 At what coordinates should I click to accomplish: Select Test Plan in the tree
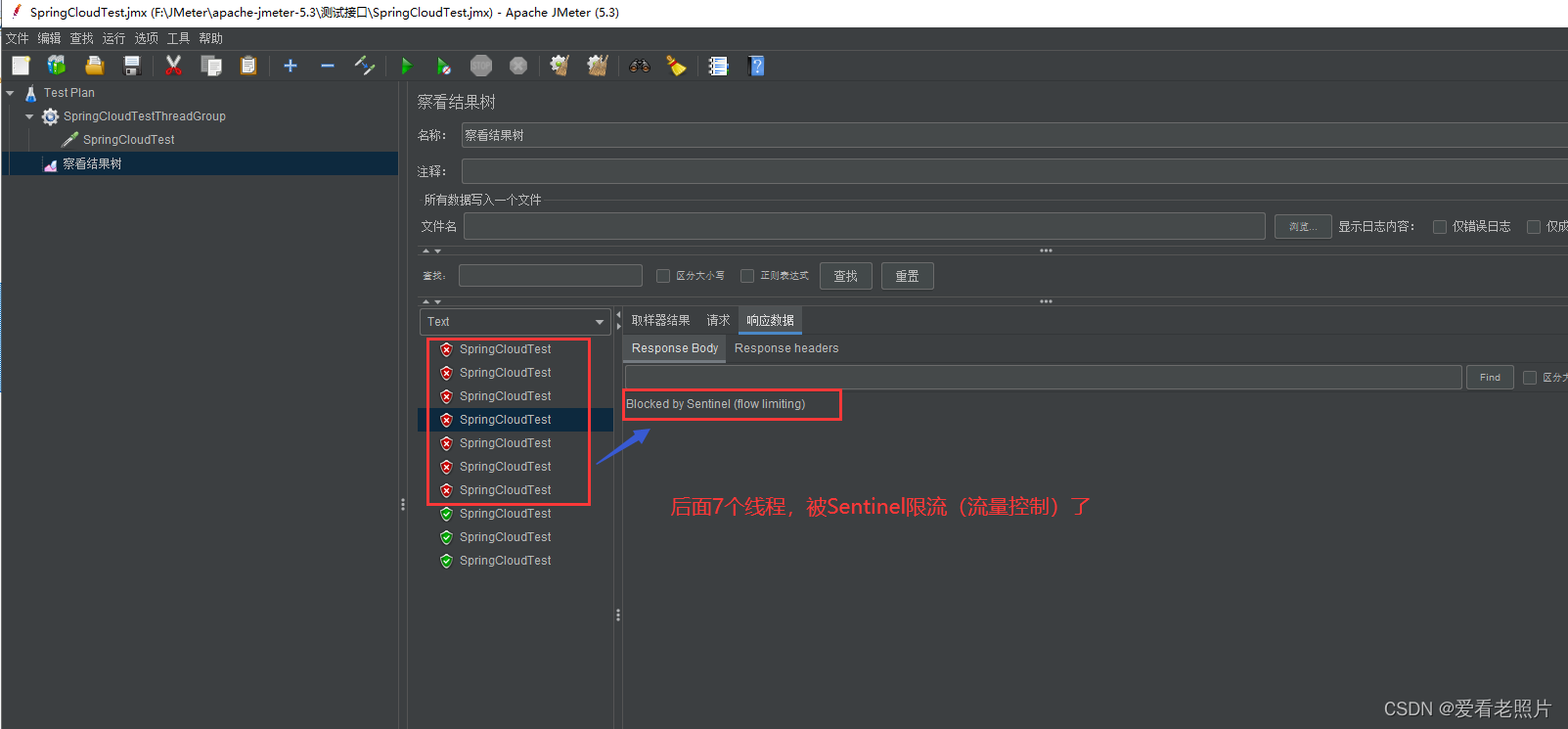[69, 93]
